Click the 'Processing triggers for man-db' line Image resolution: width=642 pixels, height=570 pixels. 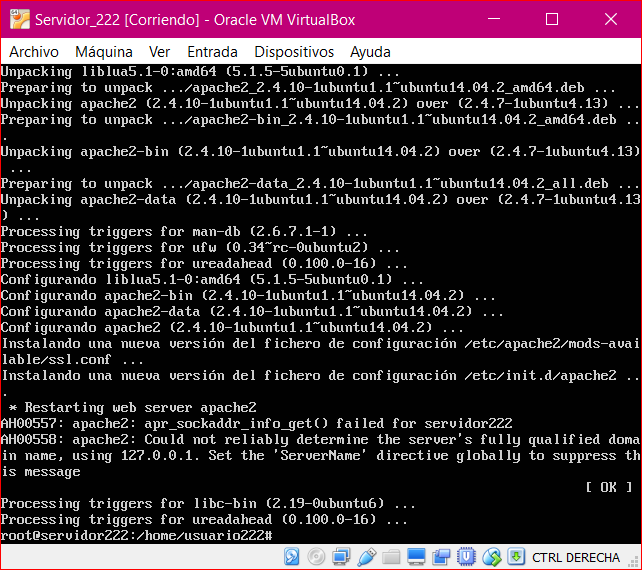point(184,232)
